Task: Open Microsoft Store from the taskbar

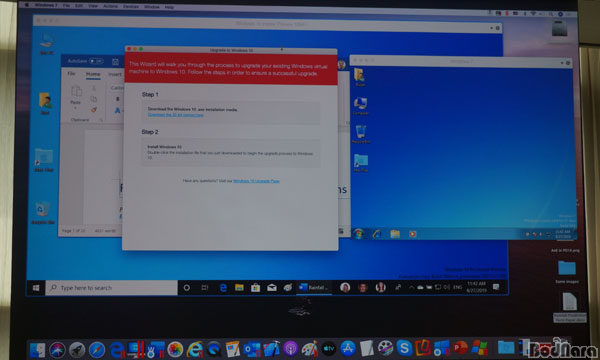Action: [255, 288]
